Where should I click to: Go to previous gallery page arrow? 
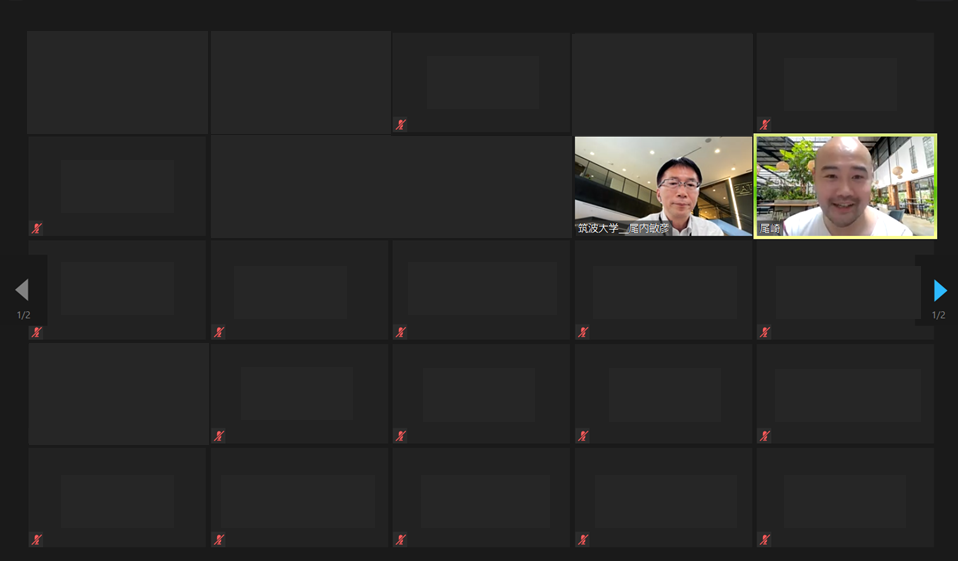[22, 290]
